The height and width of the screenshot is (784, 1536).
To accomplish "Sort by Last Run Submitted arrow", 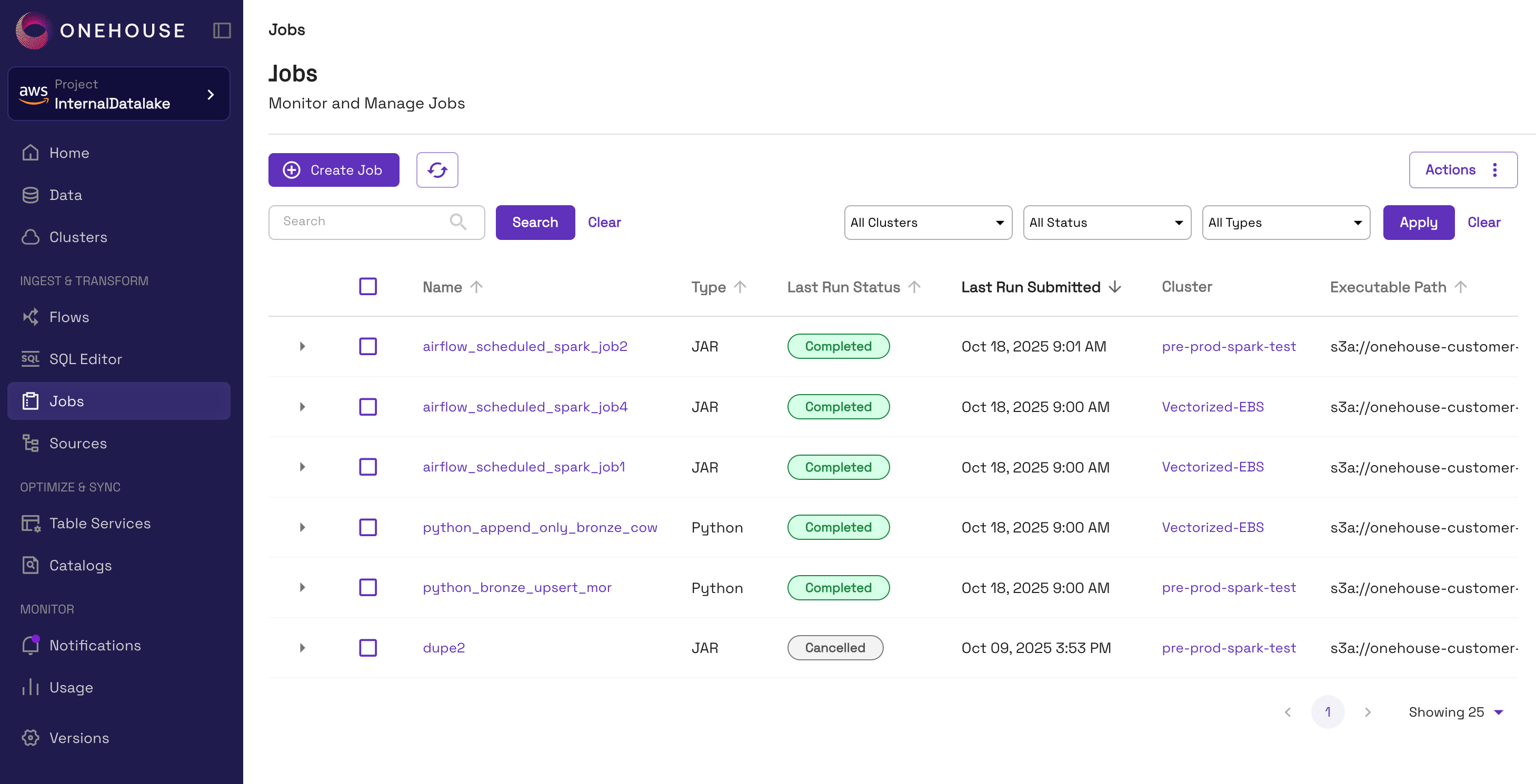I will (x=1115, y=287).
